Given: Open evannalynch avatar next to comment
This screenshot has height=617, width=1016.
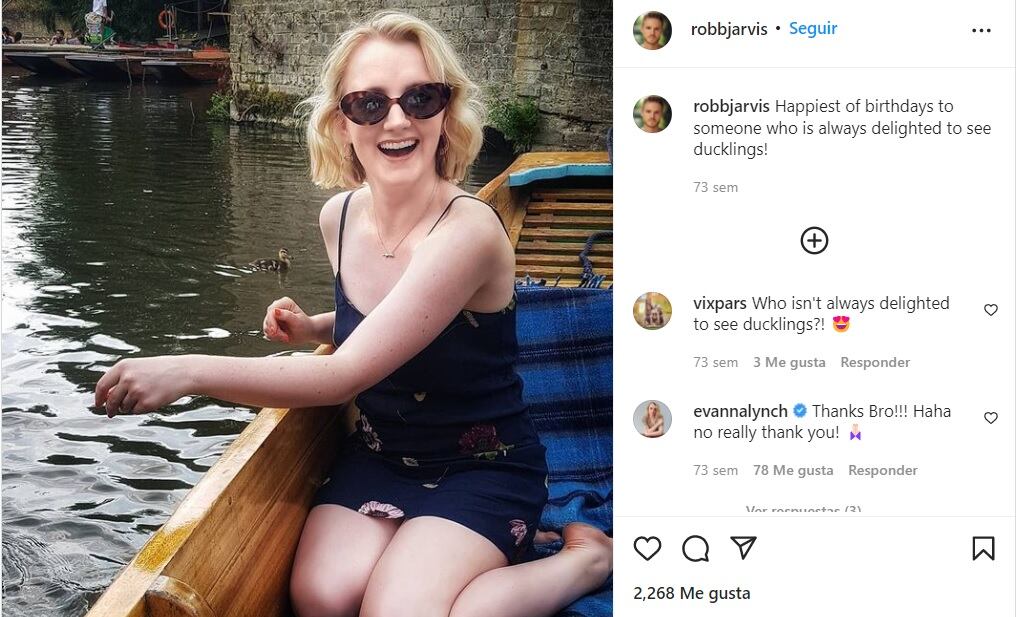Looking at the screenshot, I should [652, 419].
